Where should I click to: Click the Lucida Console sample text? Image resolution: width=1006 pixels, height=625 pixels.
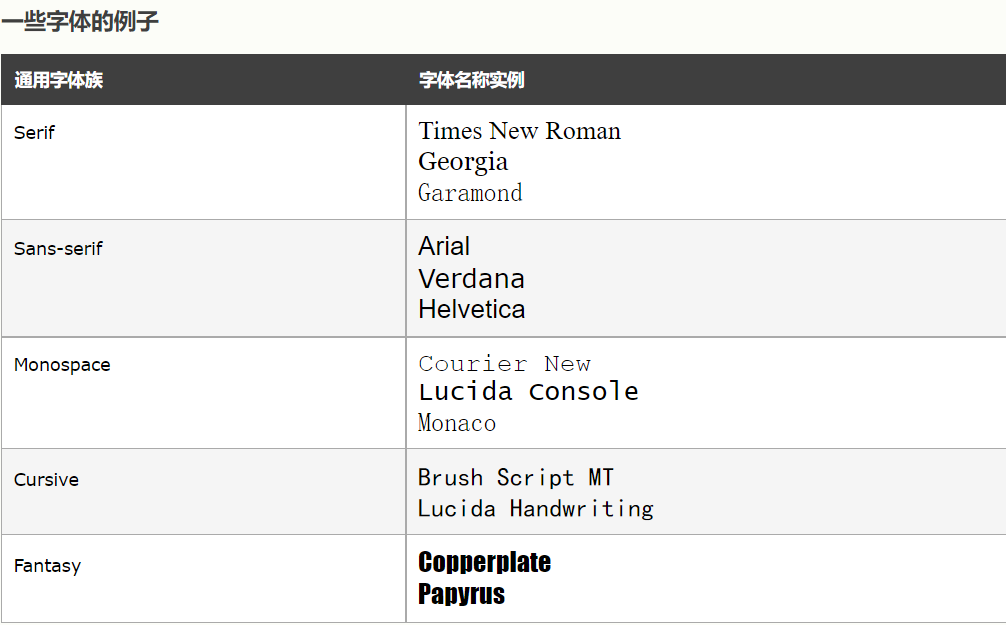pyautogui.click(x=528, y=391)
